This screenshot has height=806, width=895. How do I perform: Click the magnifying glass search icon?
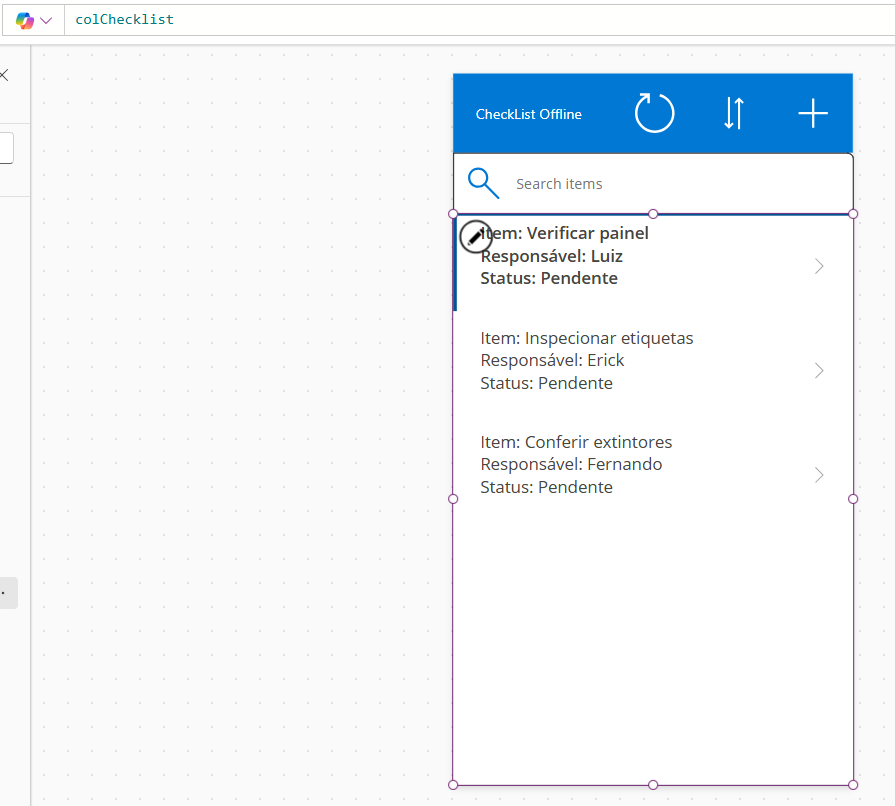(x=483, y=183)
